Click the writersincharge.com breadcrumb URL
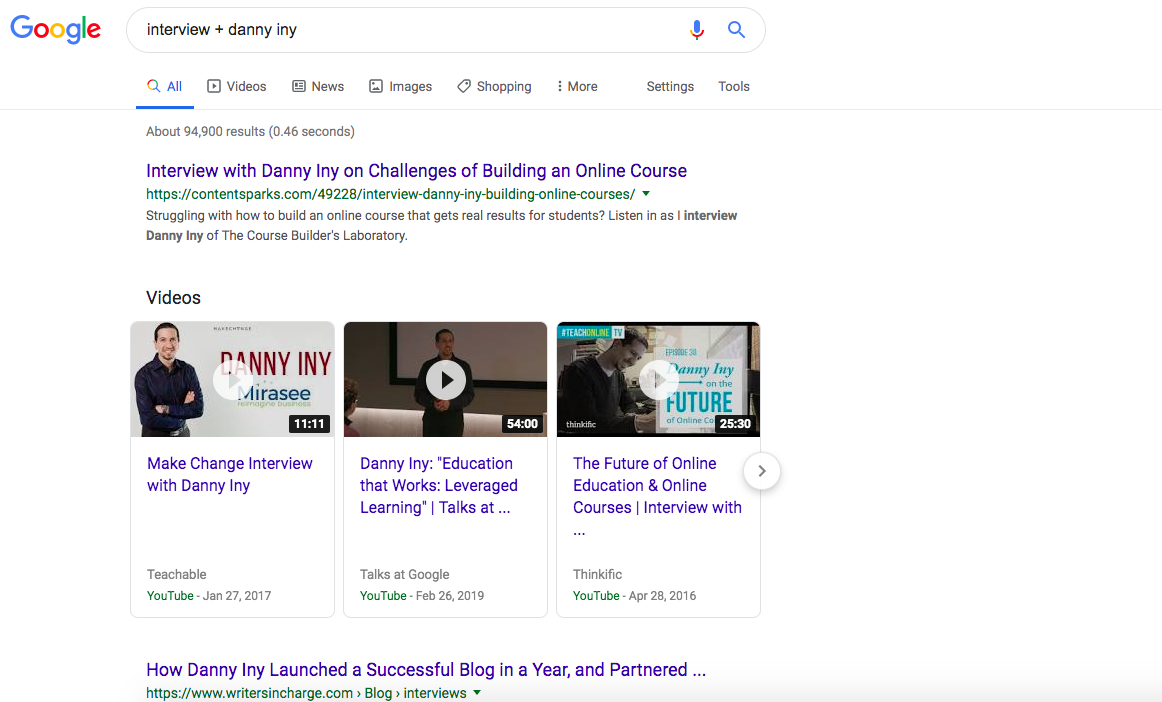This screenshot has width=1162, height=702. [306, 693]
